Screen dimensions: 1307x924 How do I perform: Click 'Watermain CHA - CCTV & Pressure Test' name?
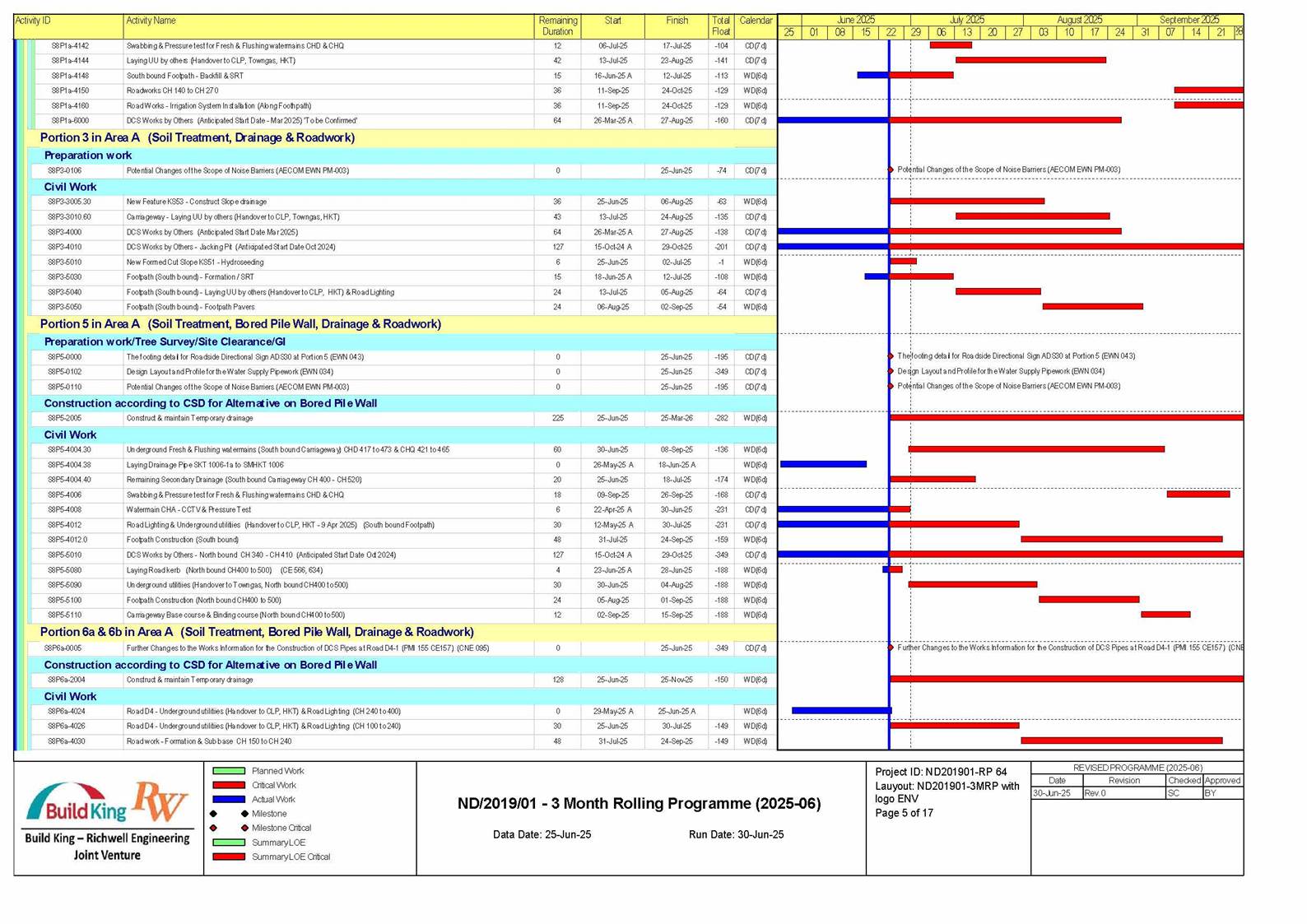tap(189, 510)
